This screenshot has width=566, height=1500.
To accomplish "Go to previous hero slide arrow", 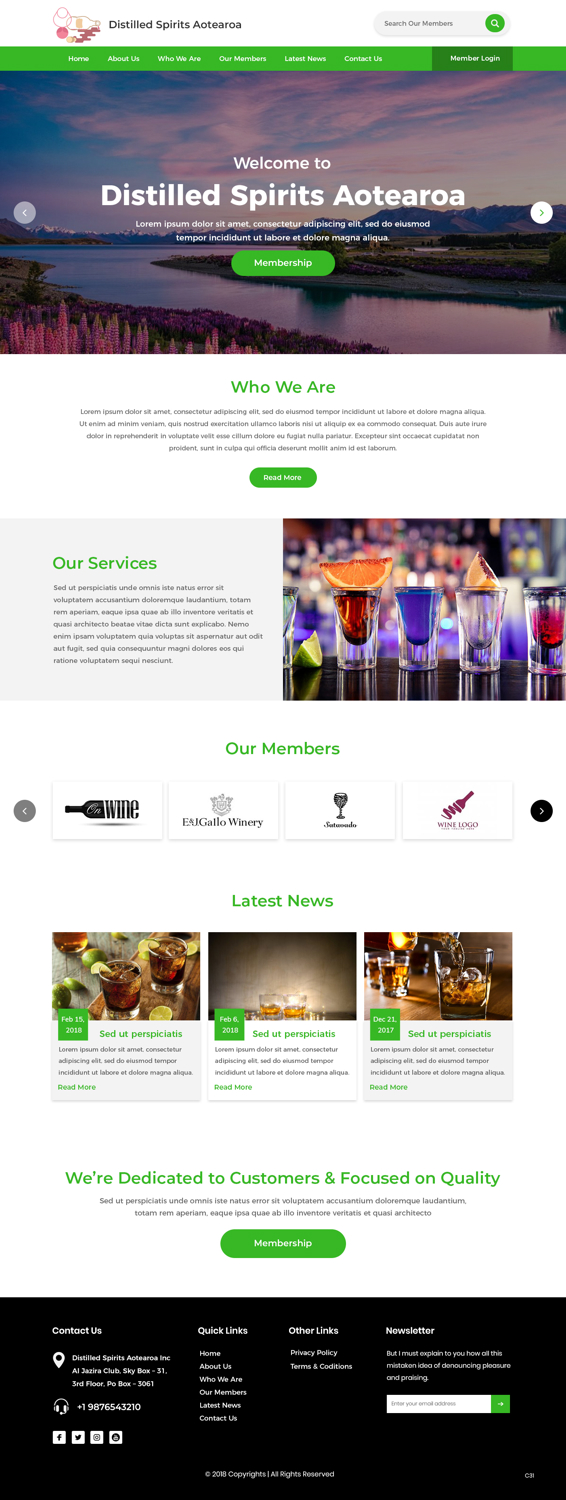I will pos(25,212).
